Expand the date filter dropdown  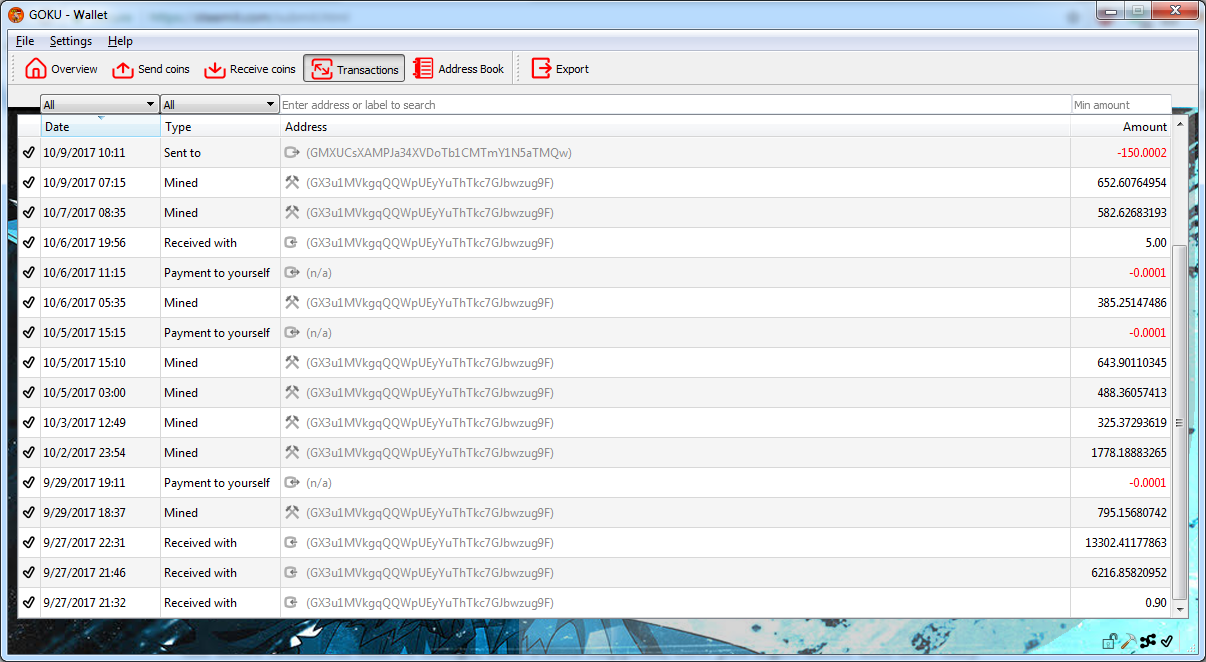click(x=99, y=104)
